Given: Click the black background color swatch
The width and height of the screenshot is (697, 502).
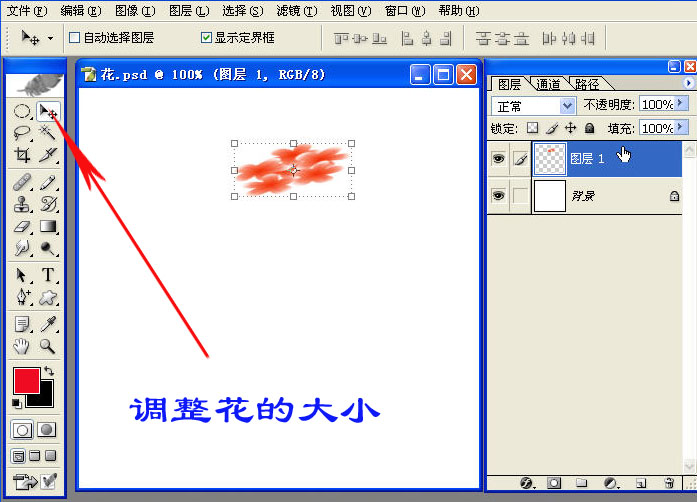Looking at the screenshot, I should [46, 398].
